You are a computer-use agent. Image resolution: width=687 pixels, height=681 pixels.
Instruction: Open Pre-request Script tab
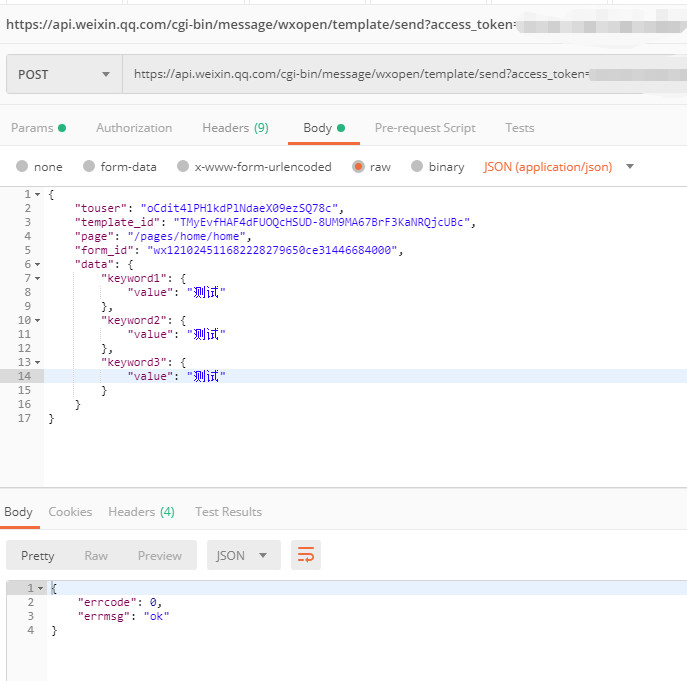[425, 128]
